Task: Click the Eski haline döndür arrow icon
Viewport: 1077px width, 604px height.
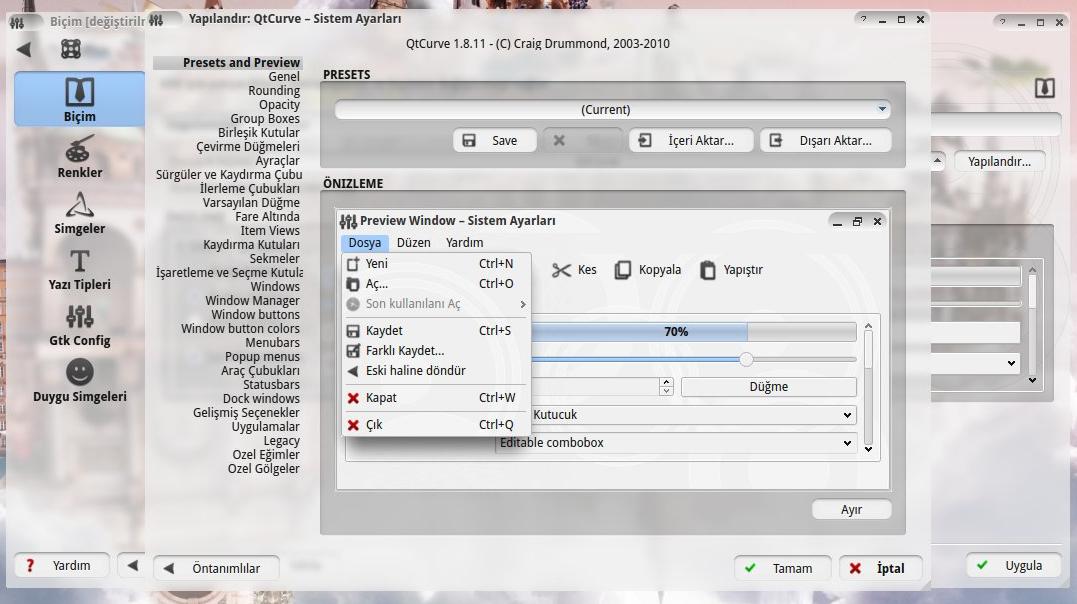Action: pos(353,371)
